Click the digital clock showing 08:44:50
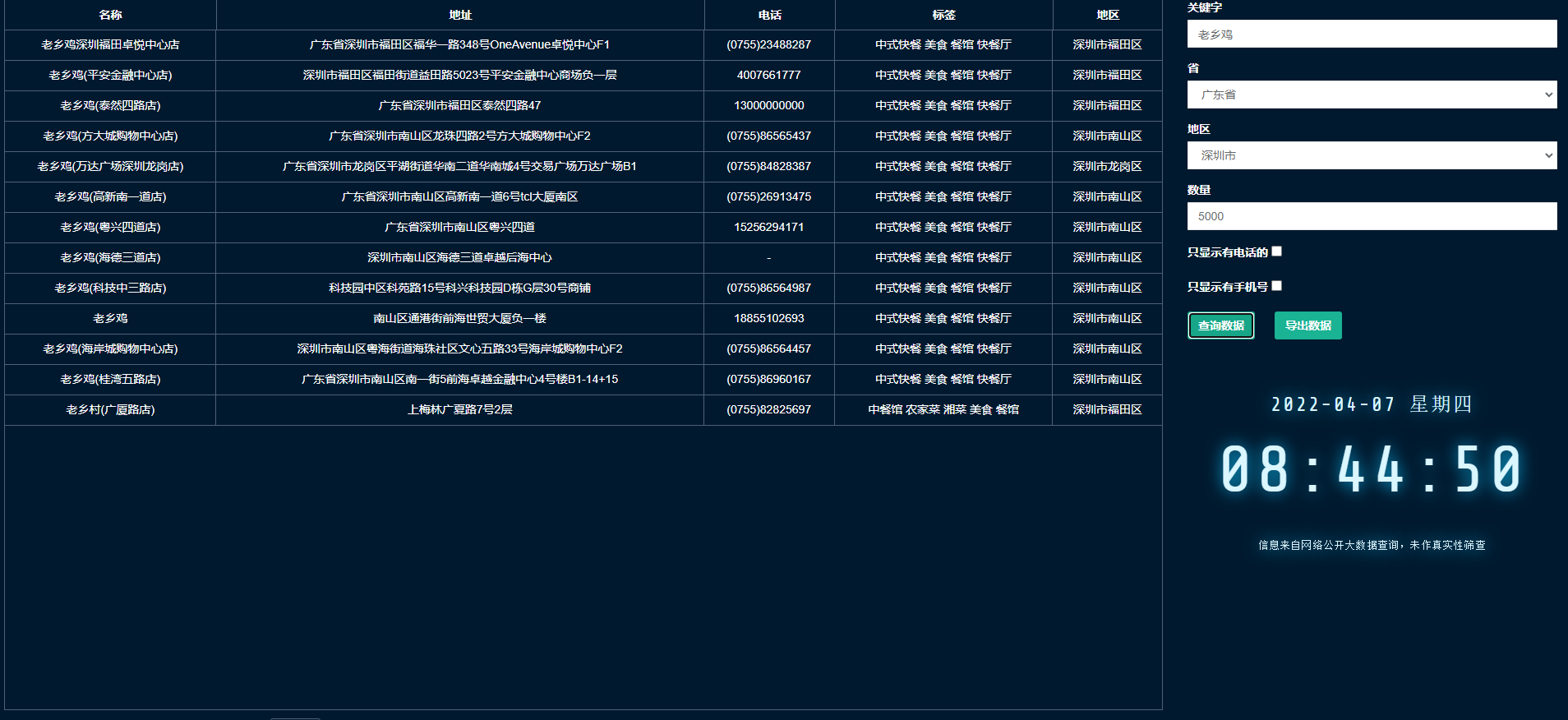 1371,469
